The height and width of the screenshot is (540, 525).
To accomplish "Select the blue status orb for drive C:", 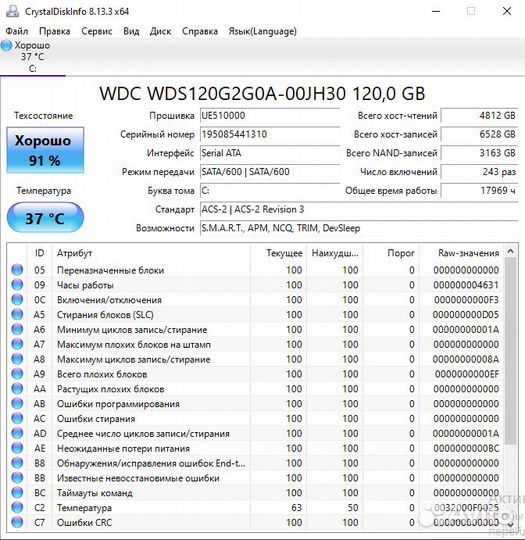I will (6, 45).
